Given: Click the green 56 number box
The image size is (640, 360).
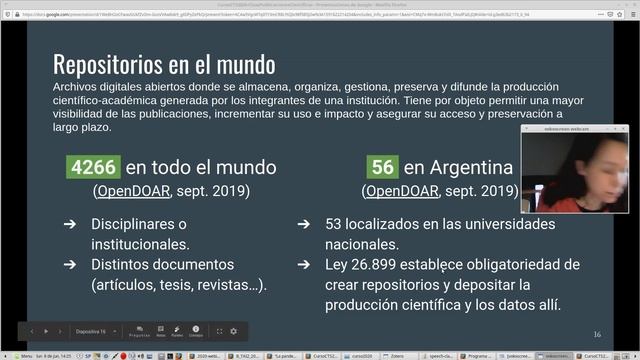Looking at the screenshot, I should [x=382, y=167].
